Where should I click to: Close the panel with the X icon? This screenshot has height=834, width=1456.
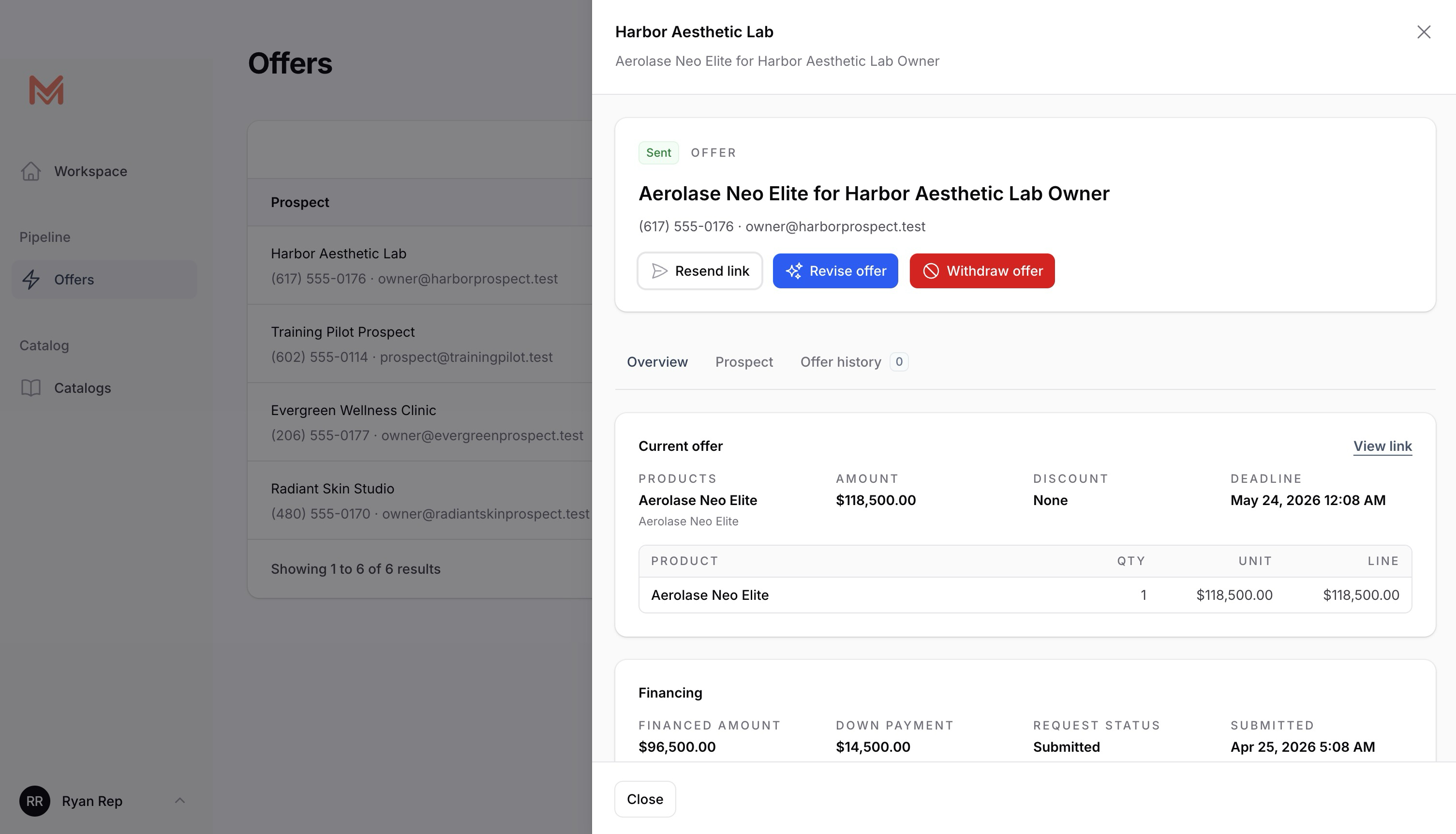(x=1424, y=32)
